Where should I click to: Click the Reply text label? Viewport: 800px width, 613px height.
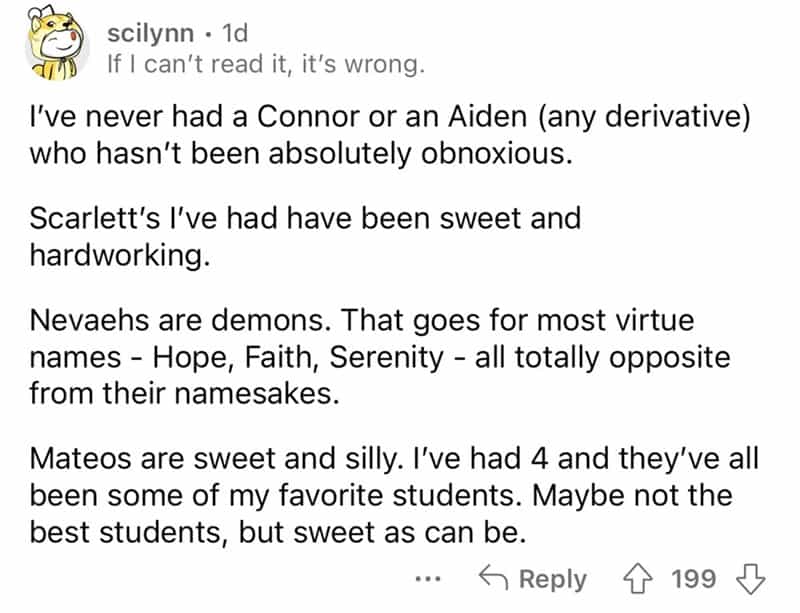point(552,579)
